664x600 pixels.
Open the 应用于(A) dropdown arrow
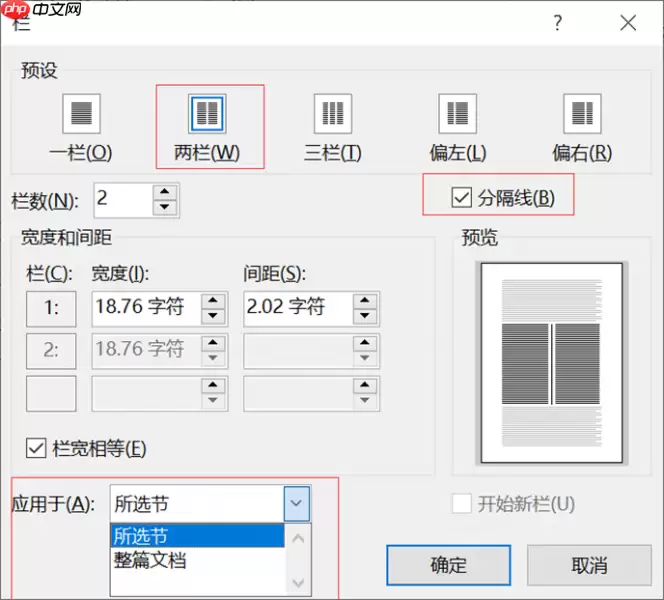pos(296,503)
